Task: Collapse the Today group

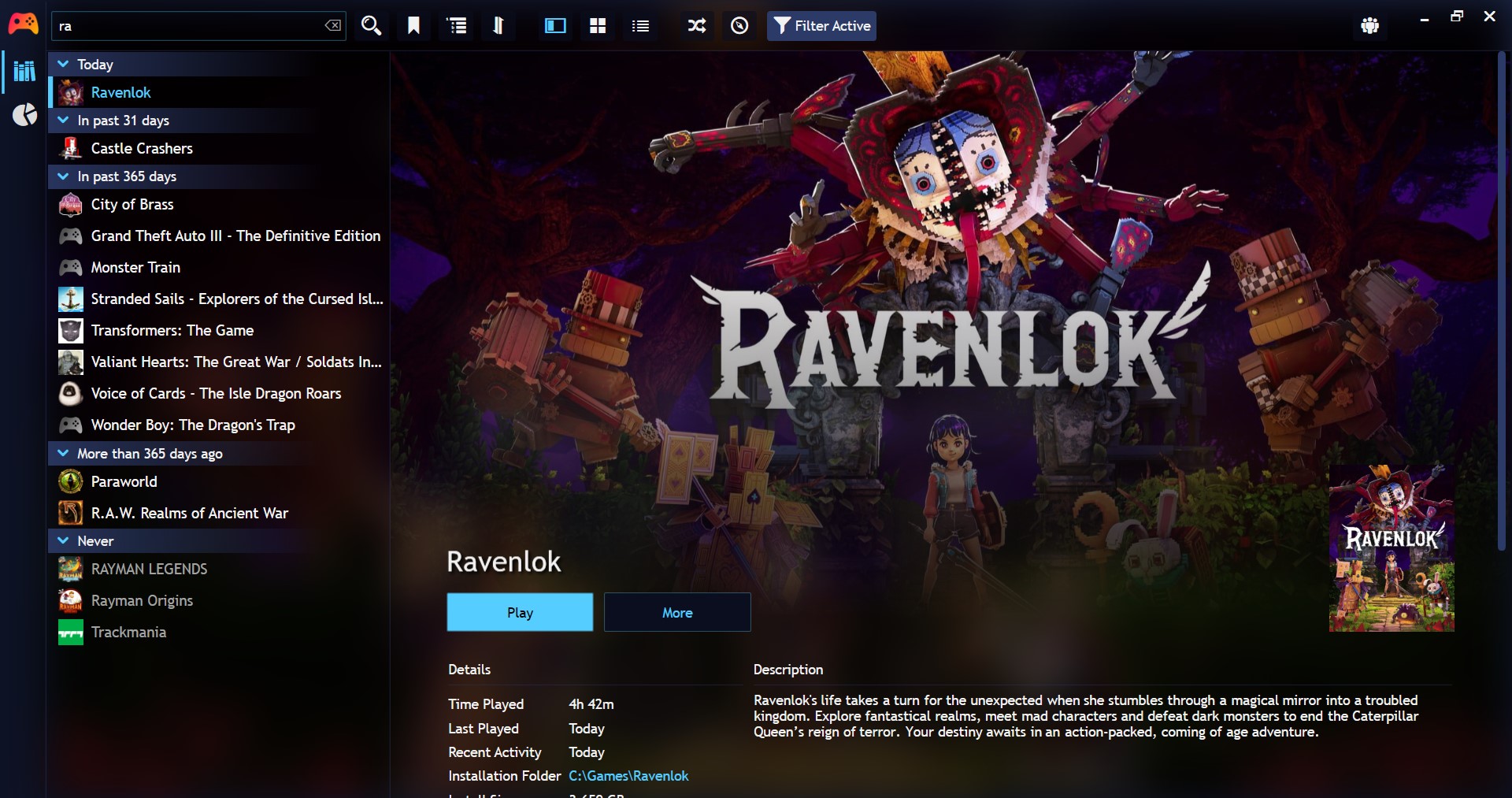Action: [64, 64]
